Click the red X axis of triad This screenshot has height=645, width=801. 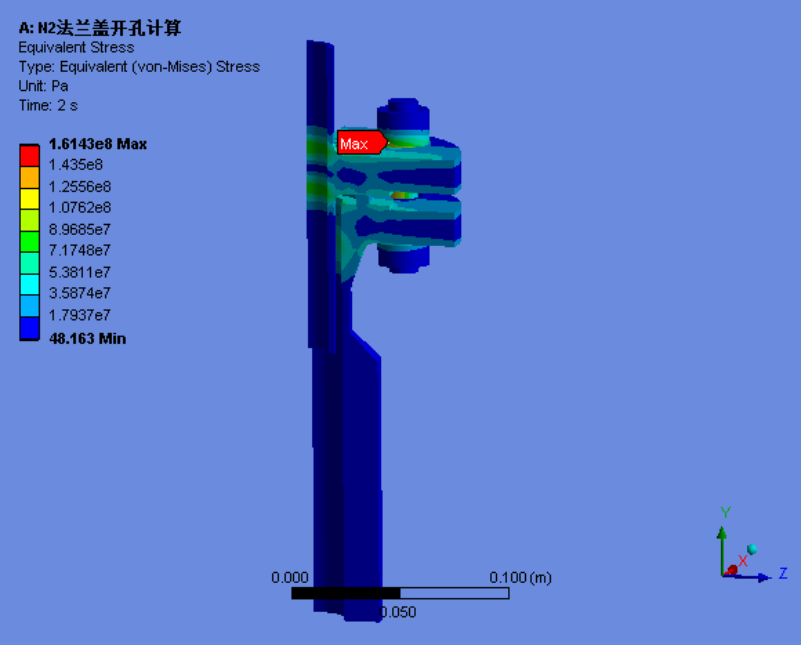coord(731,570)
